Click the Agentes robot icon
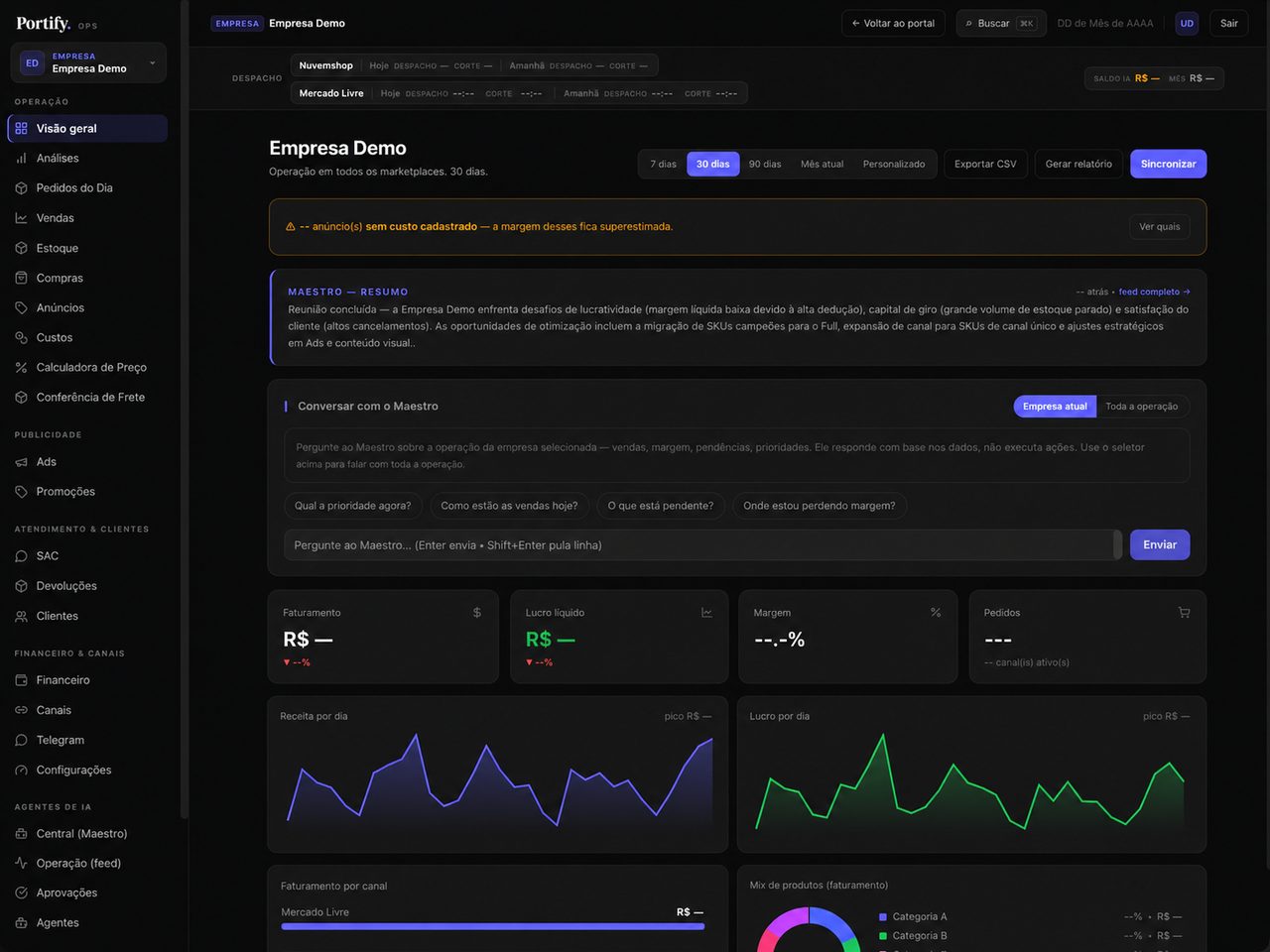 coord(21,923)
